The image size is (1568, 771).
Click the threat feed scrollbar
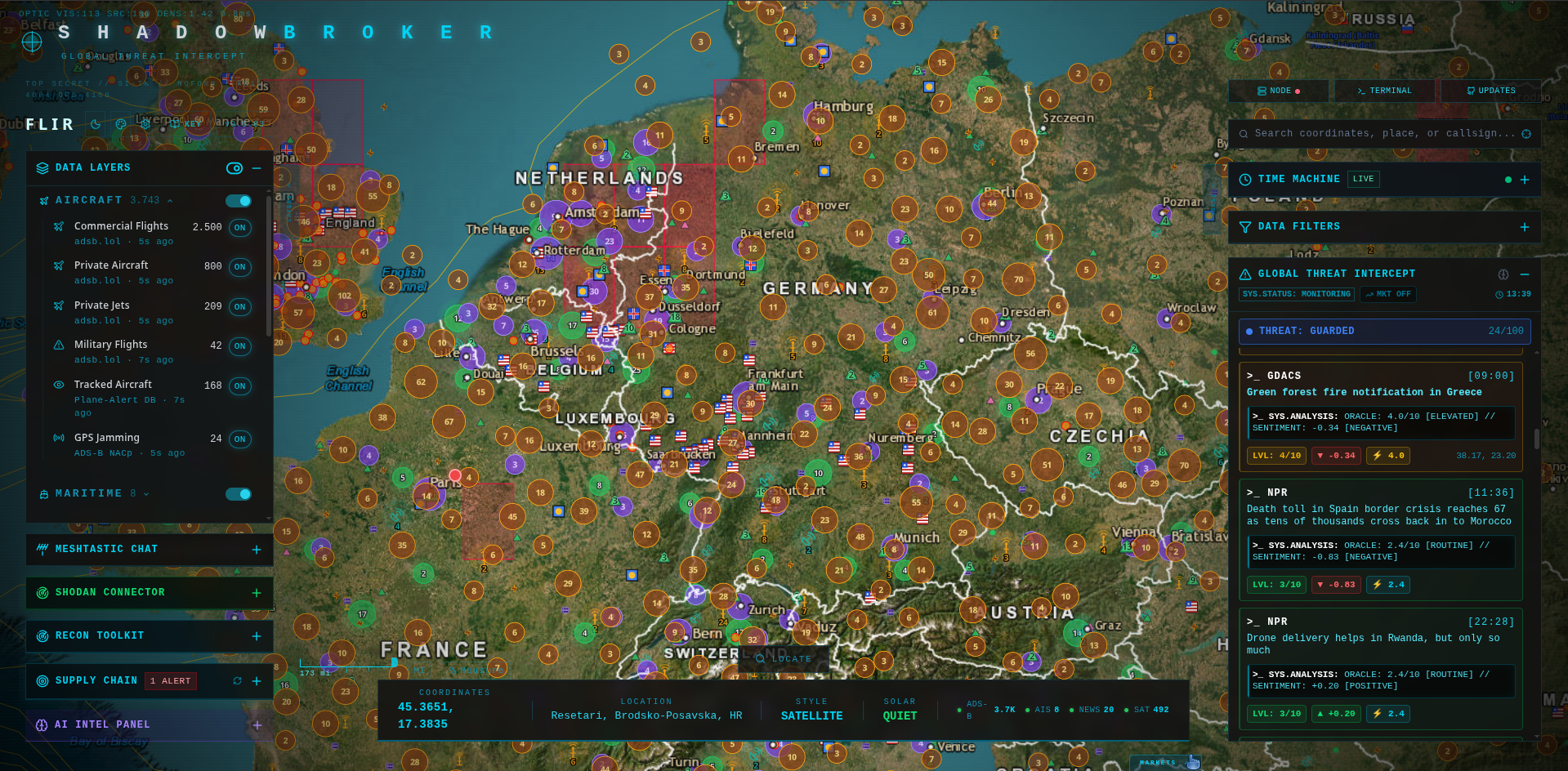[x=1537, y=439]
